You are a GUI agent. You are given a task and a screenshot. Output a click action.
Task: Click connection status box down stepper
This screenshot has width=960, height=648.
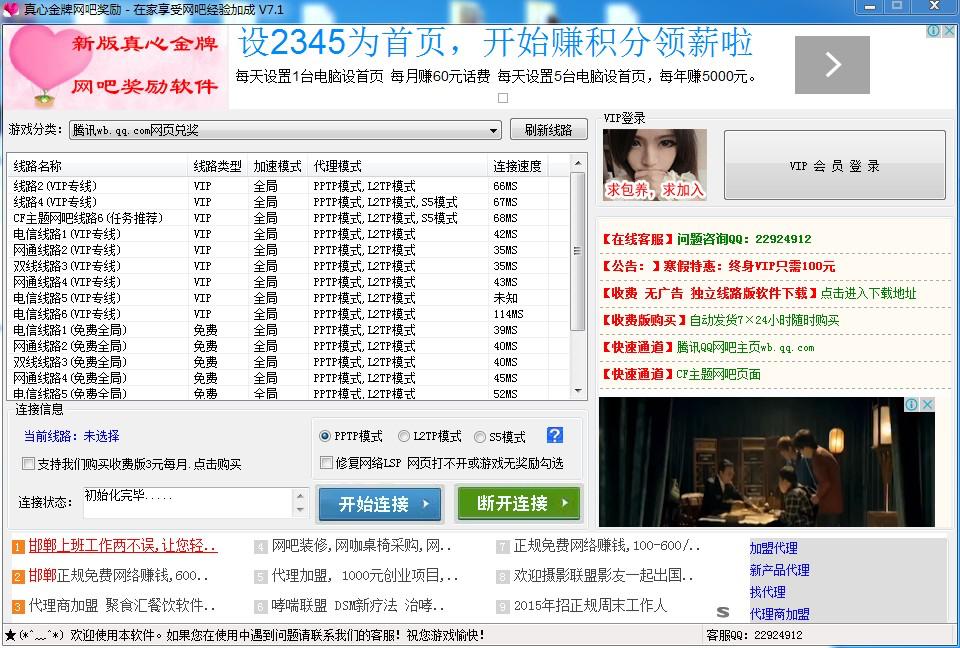point(300,508)
